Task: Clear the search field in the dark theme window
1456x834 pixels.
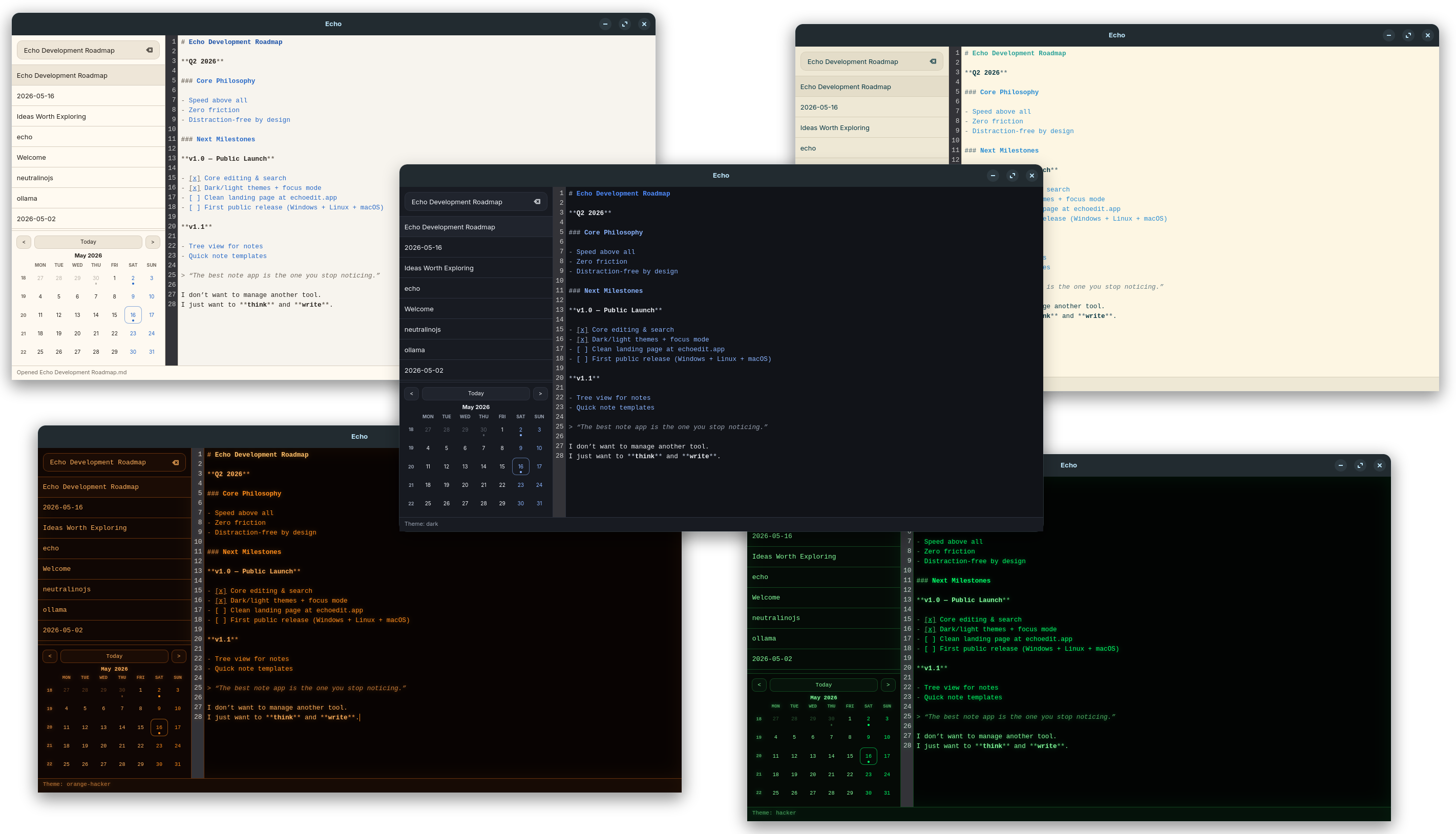Action: pos(537,202)
